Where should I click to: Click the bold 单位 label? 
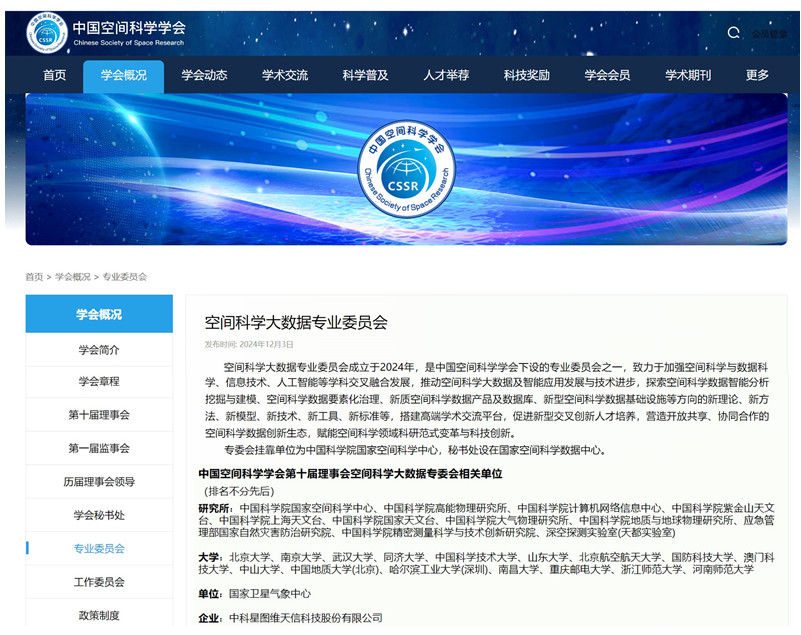pos(208,594)
